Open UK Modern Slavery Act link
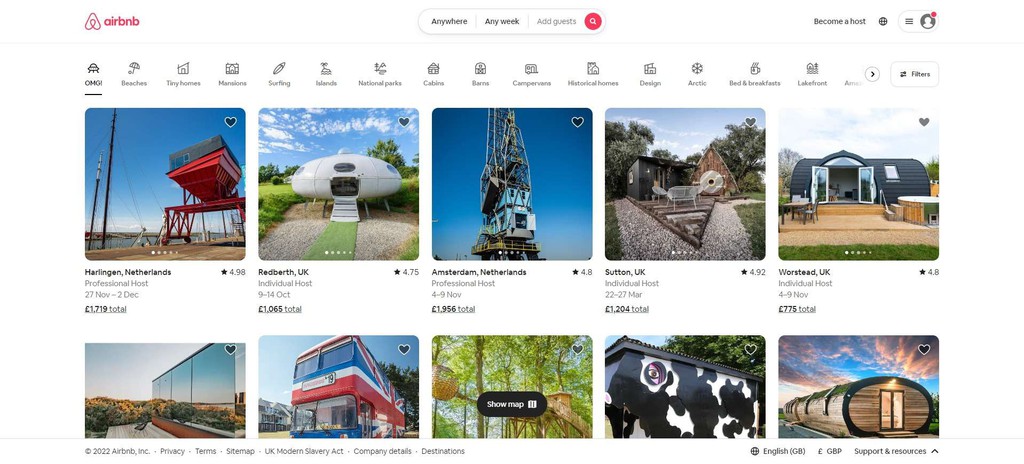Screen dimensions: 1024x464 pyautogui.click(x=304, y=452)
